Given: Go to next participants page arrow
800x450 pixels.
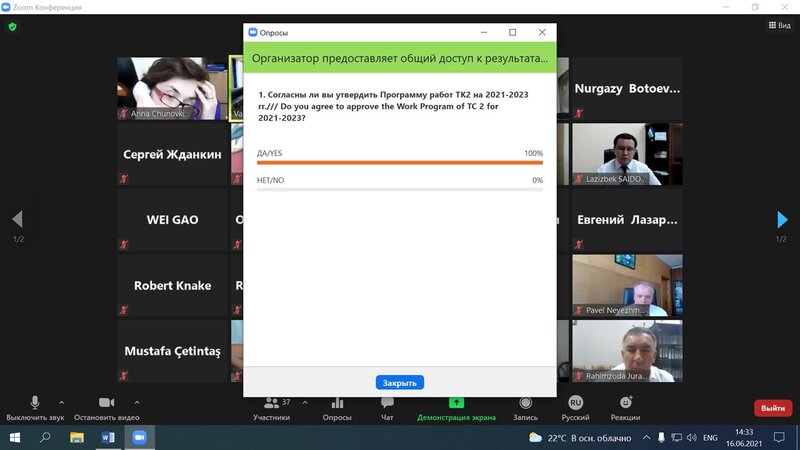Looking at the screenshot, I should tap(782, 220).
